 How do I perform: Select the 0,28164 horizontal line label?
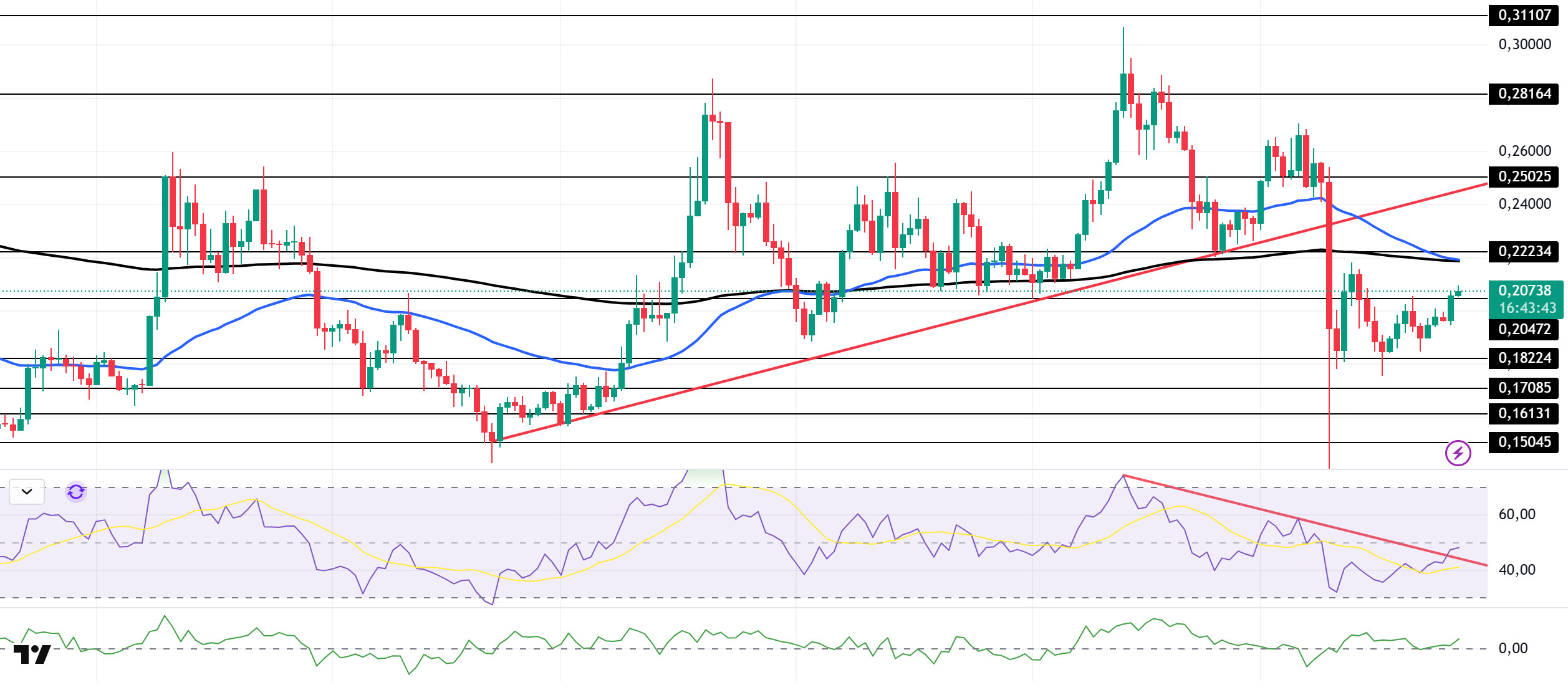coord(1523,93)
